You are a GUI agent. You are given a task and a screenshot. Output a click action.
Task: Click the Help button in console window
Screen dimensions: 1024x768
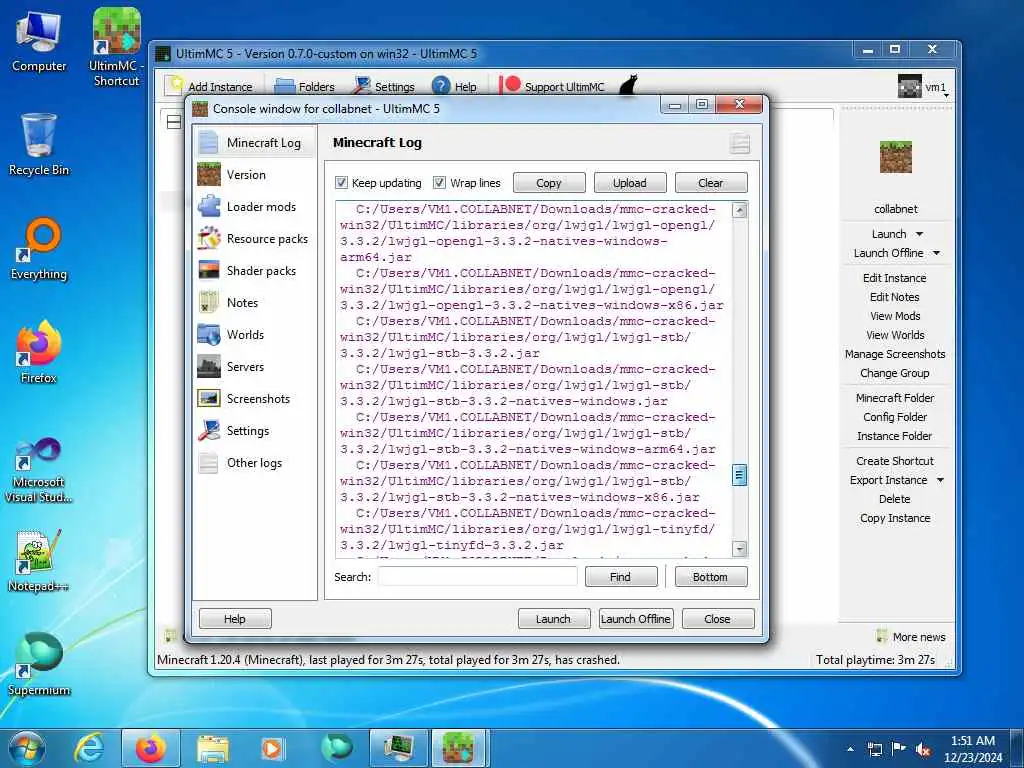pos(235,618)
